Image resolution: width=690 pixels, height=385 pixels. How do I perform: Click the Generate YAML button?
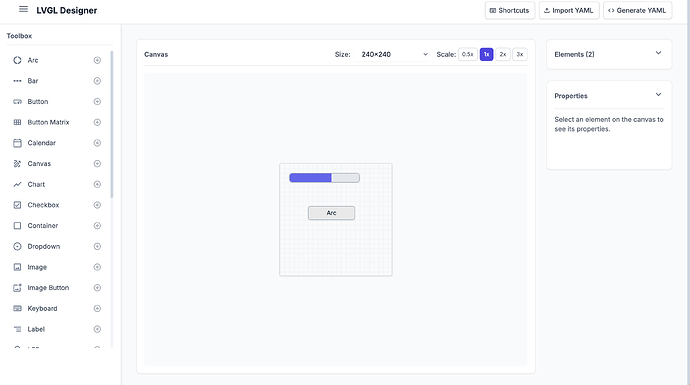pos(637,11)
